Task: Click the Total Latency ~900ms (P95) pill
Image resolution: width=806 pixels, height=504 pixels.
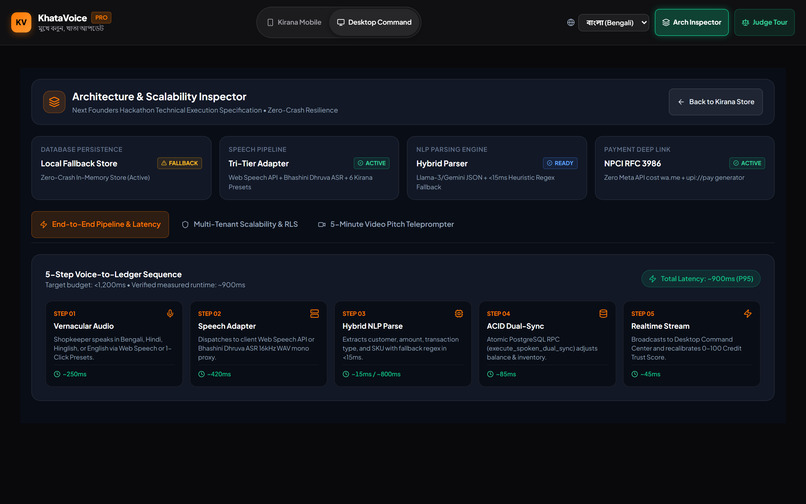Action: [x=701, y=279]
